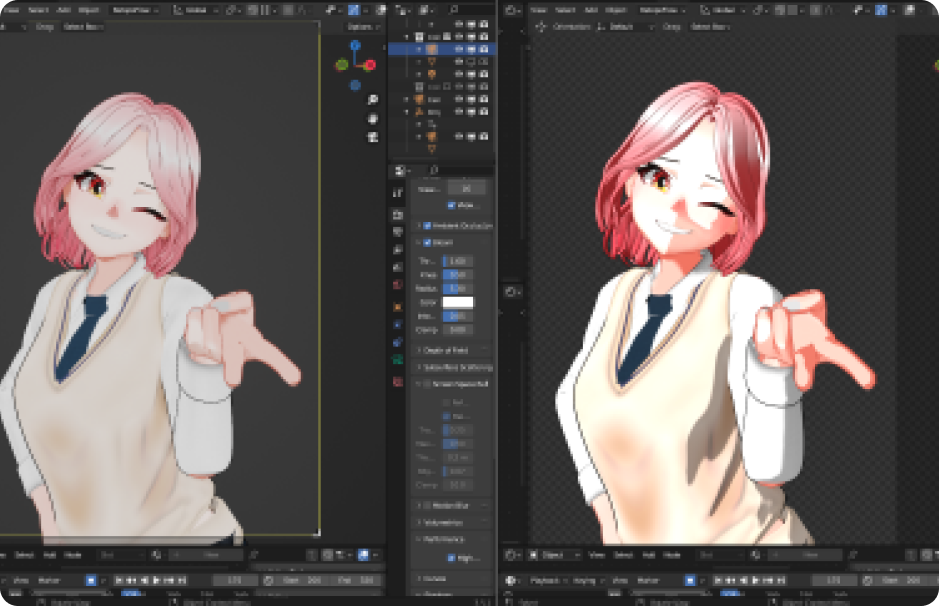Jump to previous keyframe in right timeline
939x606 pixels.
point(731,580)
